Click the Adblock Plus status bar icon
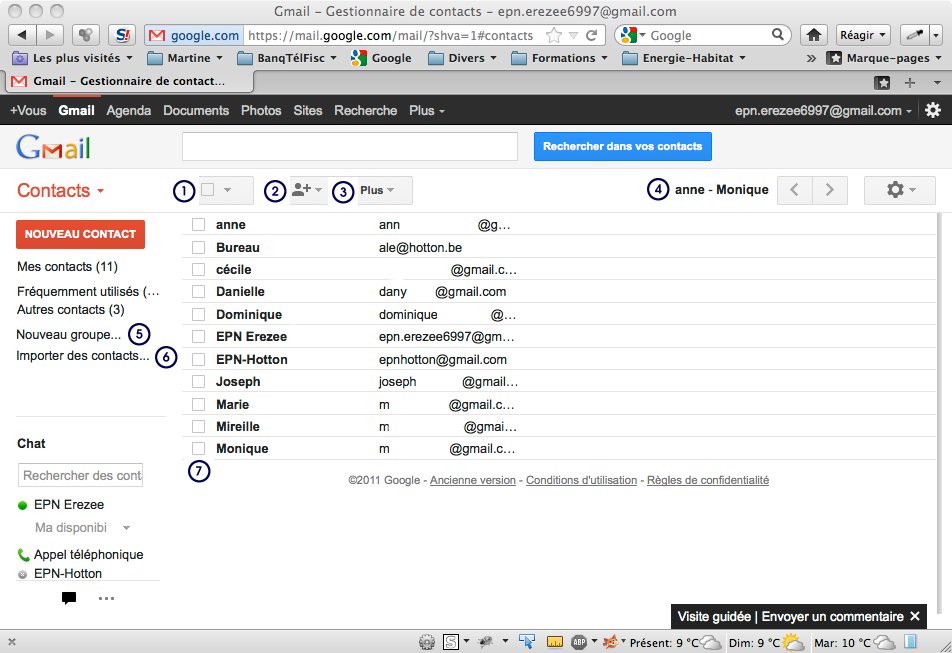Screen dimensions: 952x653 579,641
